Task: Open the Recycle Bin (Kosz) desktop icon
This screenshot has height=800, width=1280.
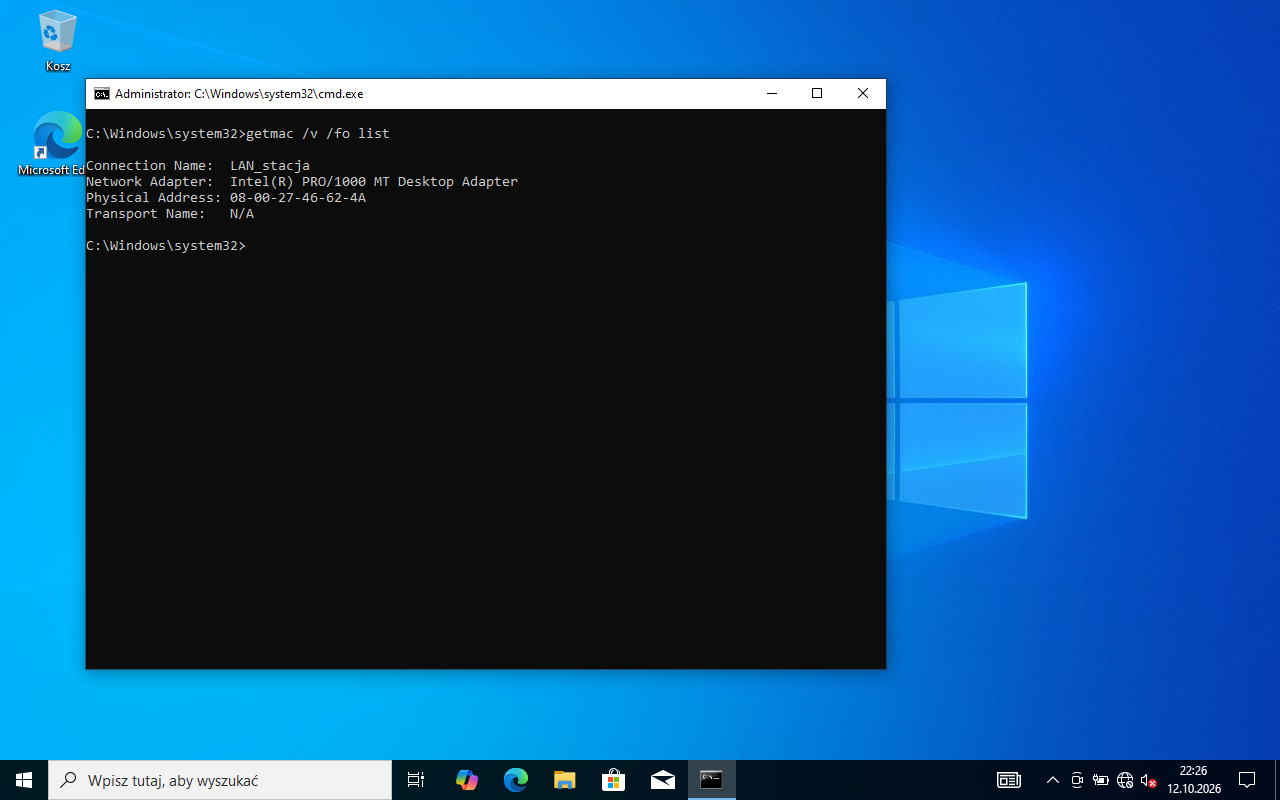Action: [x=57, y=41]
